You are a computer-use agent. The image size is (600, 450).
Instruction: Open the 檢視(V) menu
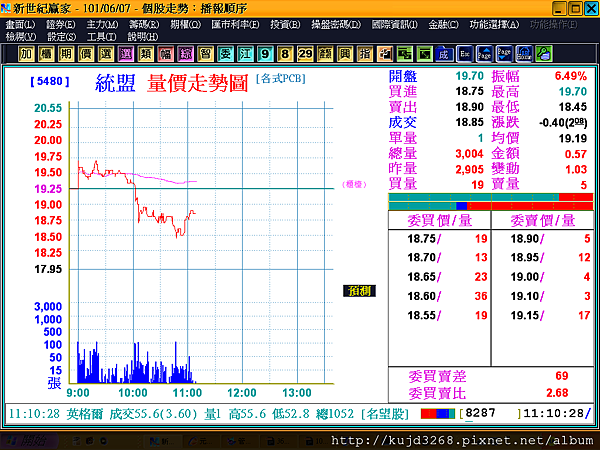click(x=21, y=37)
